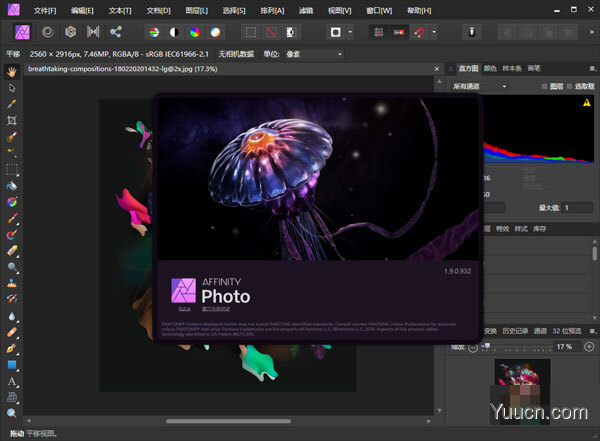Image resolution: width=600 pixels, height=441 pixels.
Task: Pick the Clone Brush stamp tool
Action: coord(12,283)
